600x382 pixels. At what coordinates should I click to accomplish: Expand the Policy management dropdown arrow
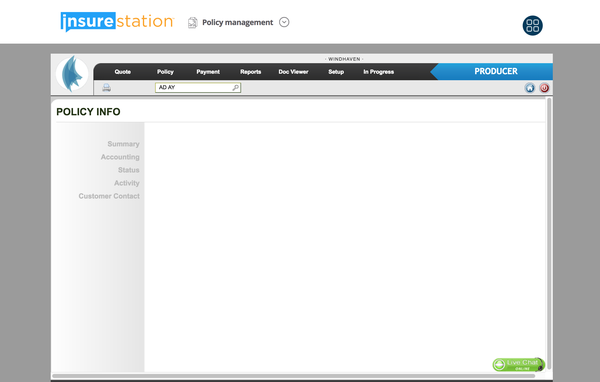click(x=284, y=22)
